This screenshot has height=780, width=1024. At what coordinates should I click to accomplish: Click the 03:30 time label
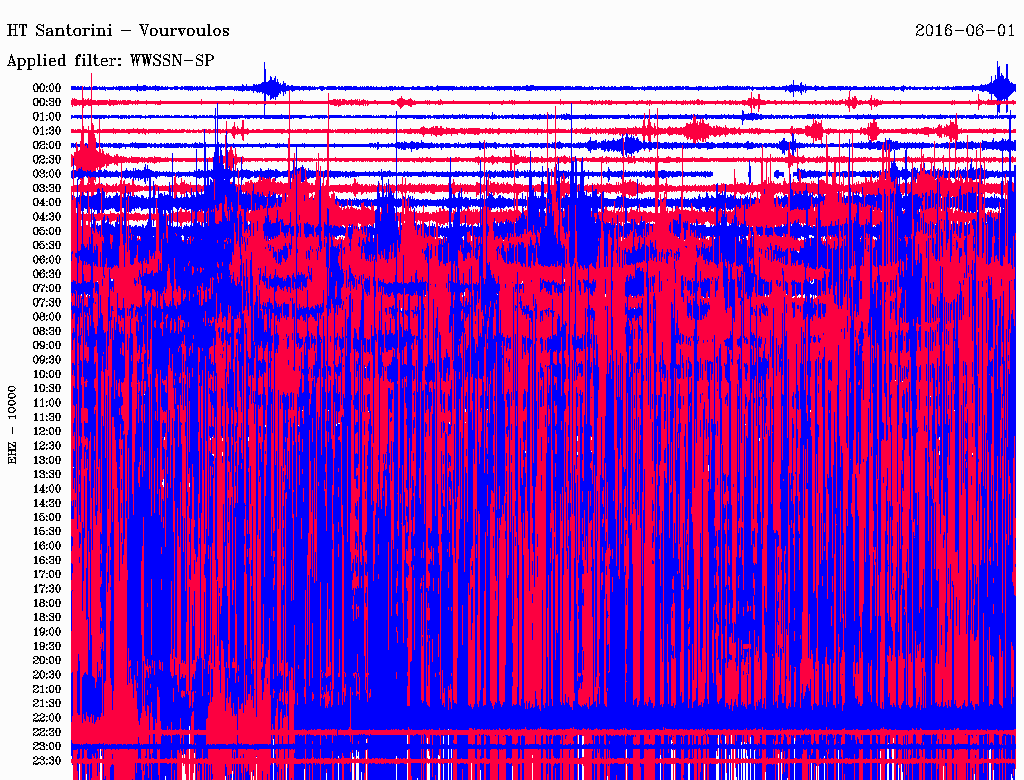click(x=47, y=188)
